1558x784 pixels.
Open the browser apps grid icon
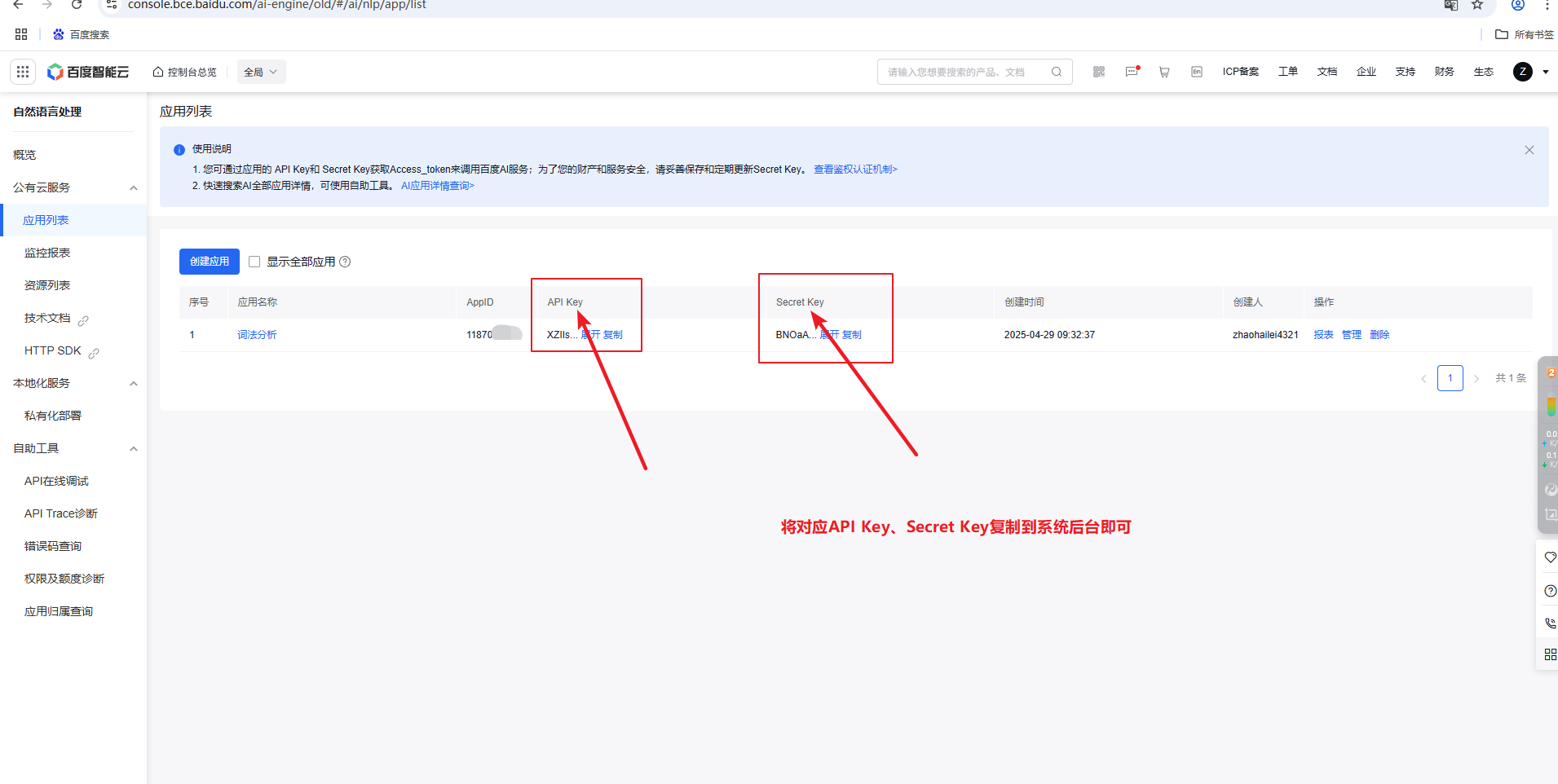click(21, 34)
